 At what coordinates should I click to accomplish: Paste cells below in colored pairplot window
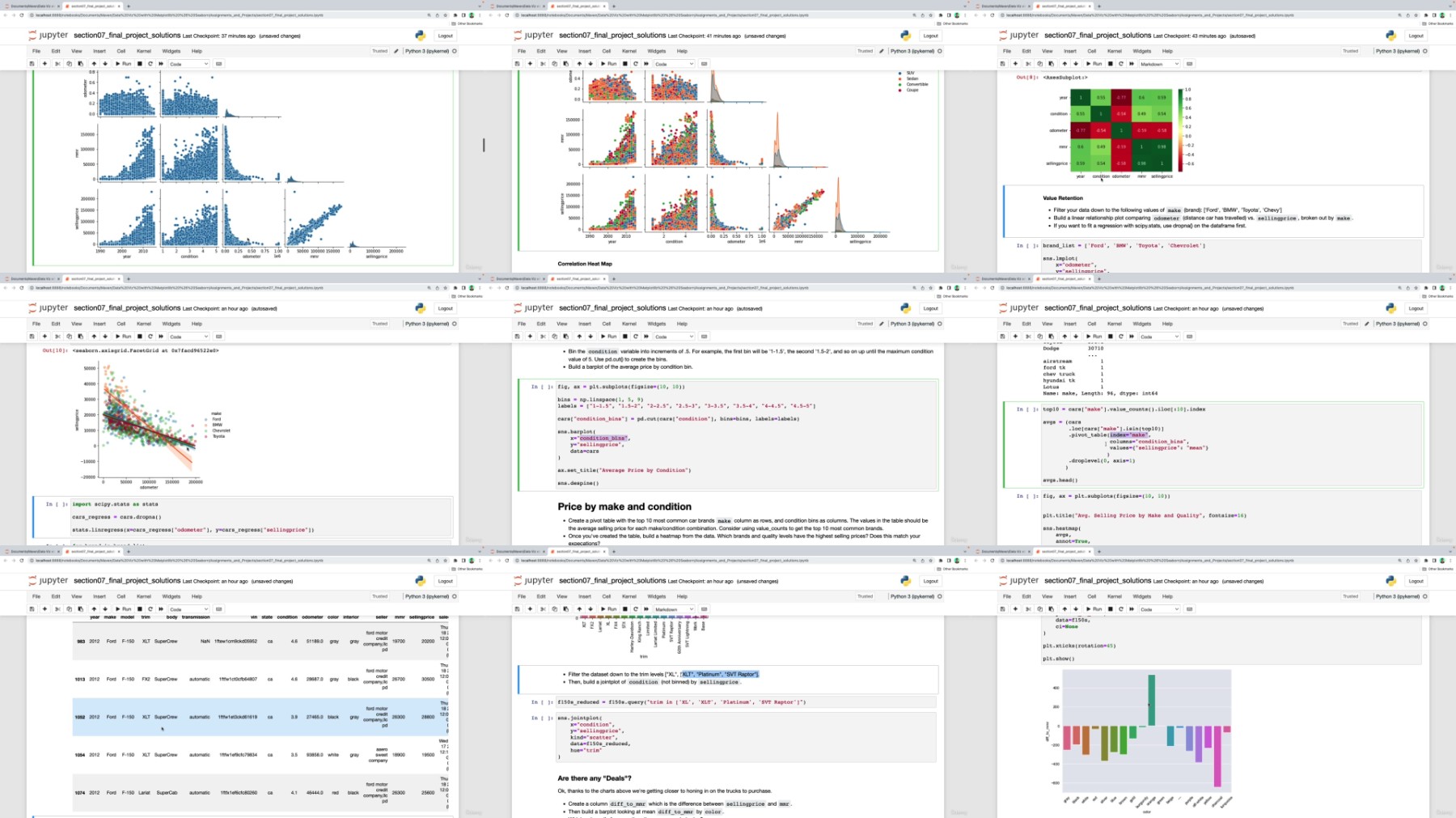(x=565, y=64)
